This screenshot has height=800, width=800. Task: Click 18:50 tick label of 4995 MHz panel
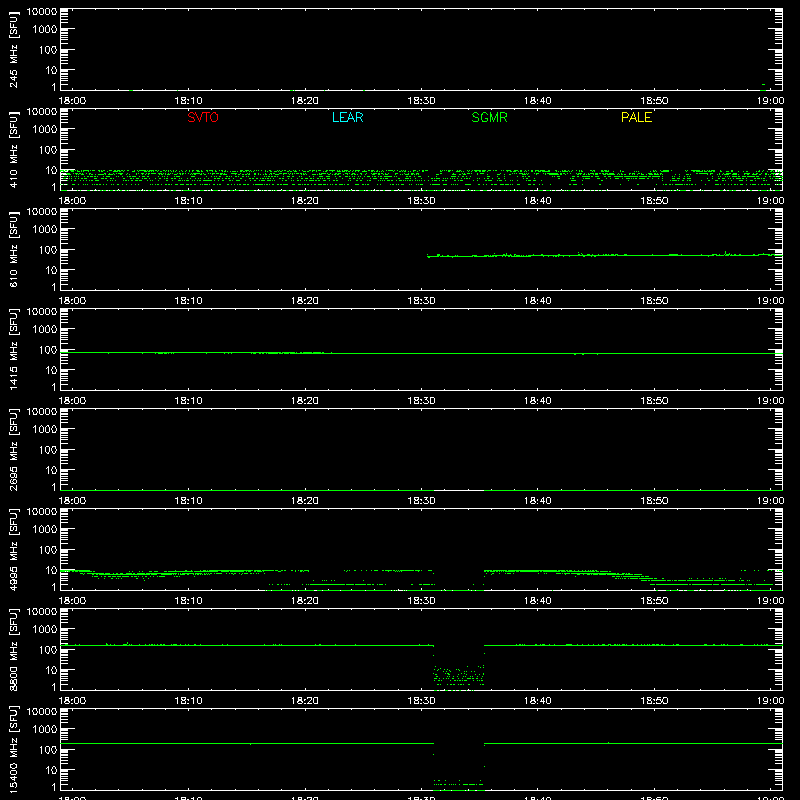pos(654,601)
